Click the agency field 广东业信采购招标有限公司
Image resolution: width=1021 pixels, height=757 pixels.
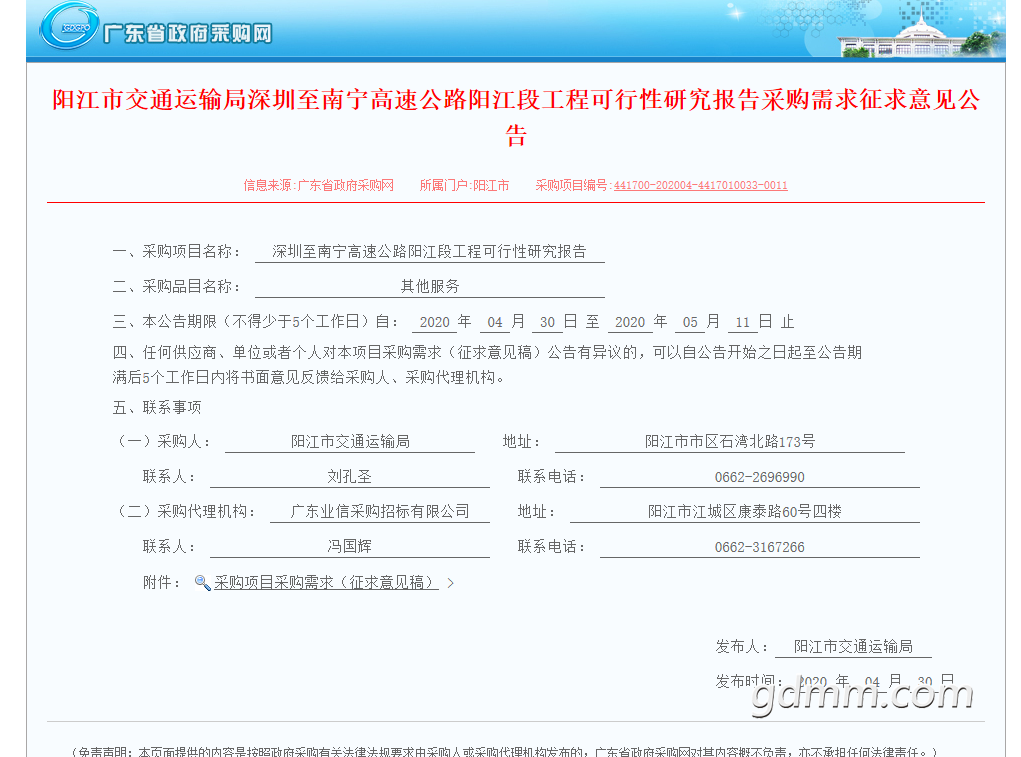pyautogui.click(x=379, y=511)
